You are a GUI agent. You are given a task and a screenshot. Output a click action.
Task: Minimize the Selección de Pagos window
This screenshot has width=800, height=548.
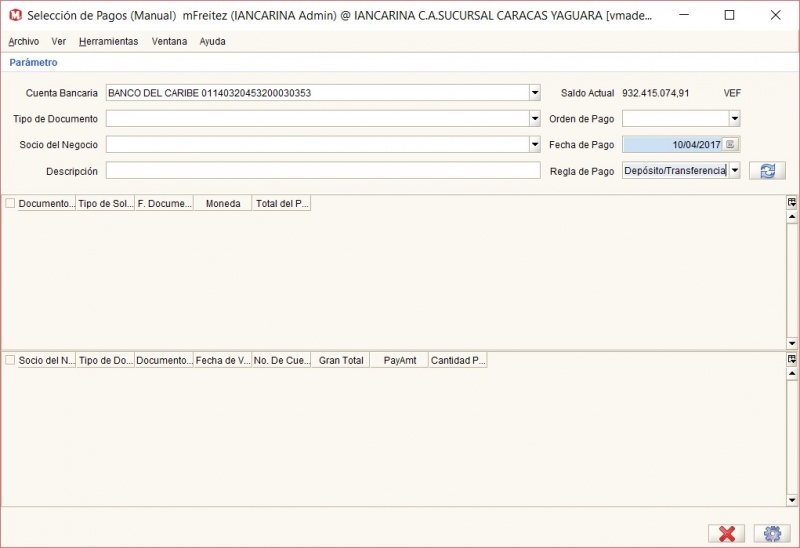684,15
